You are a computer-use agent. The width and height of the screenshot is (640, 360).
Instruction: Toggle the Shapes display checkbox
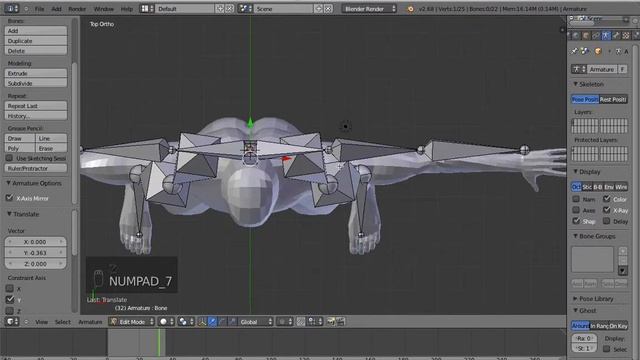[576, 221]
